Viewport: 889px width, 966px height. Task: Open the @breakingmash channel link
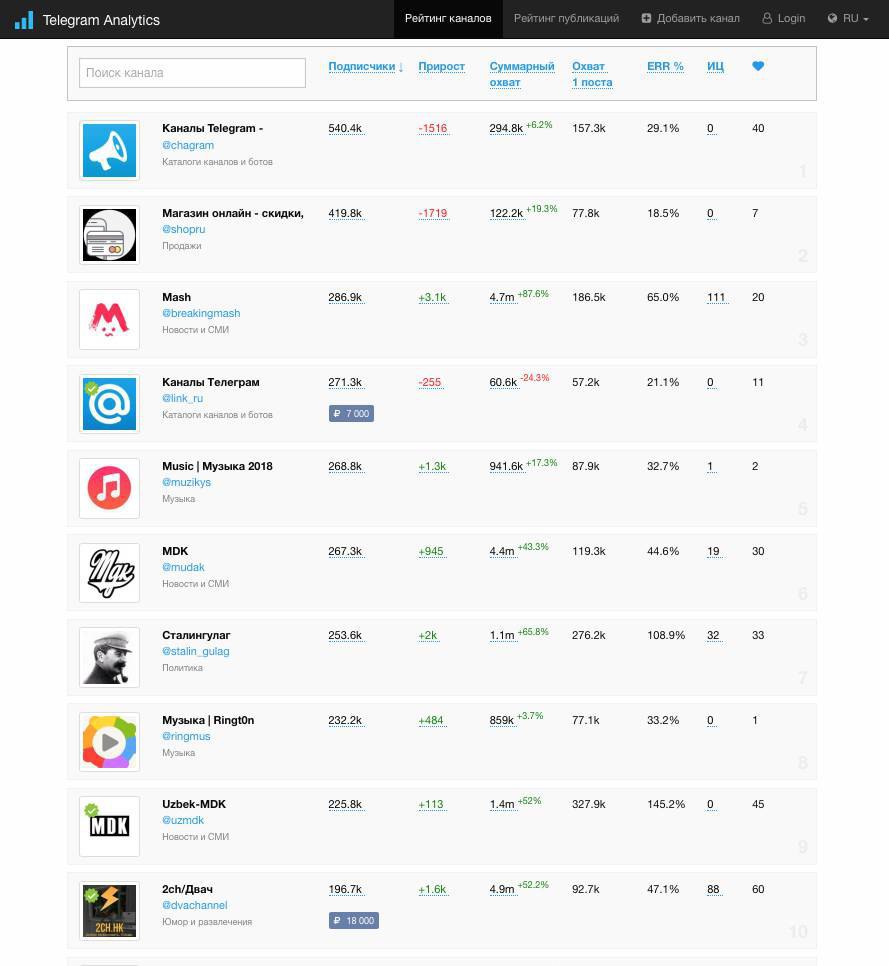point(201,313)
